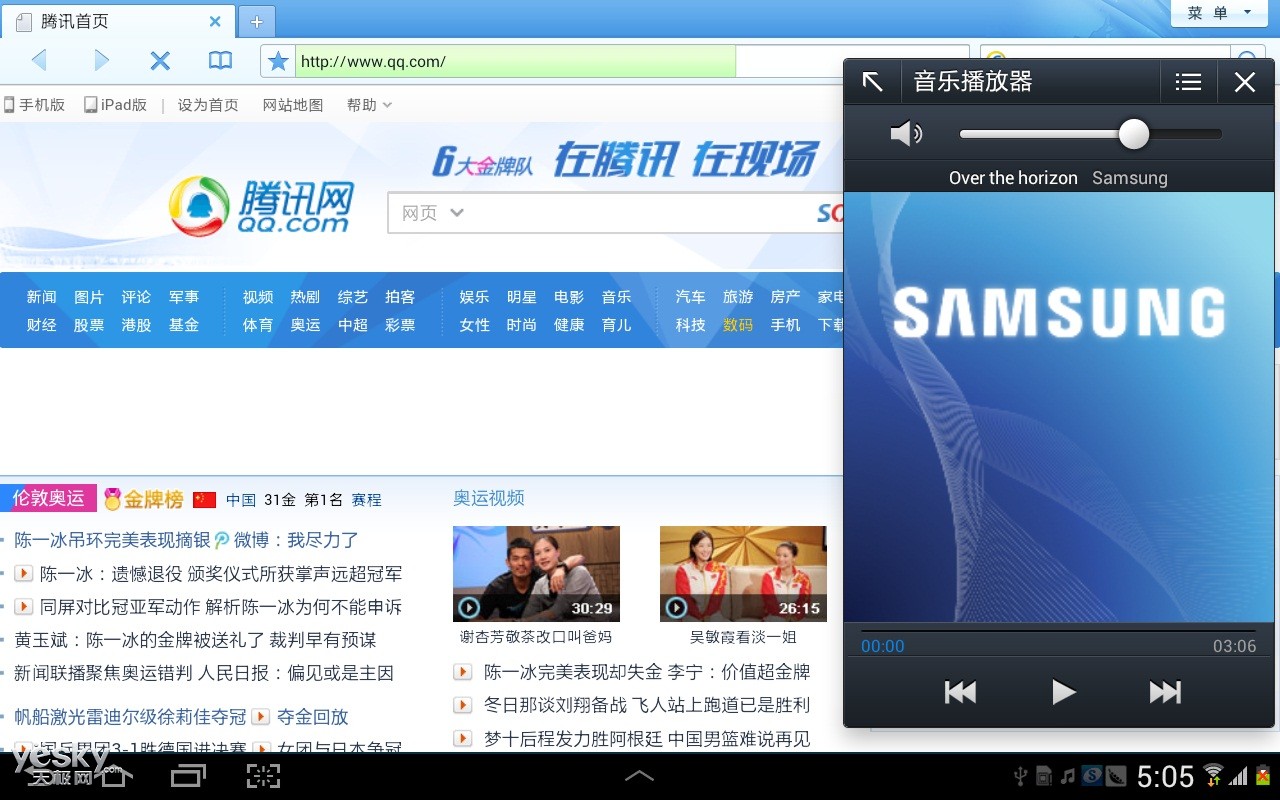Click 设为首页 link
This screenshot has height=800, width=1280.
pos(208,105)
